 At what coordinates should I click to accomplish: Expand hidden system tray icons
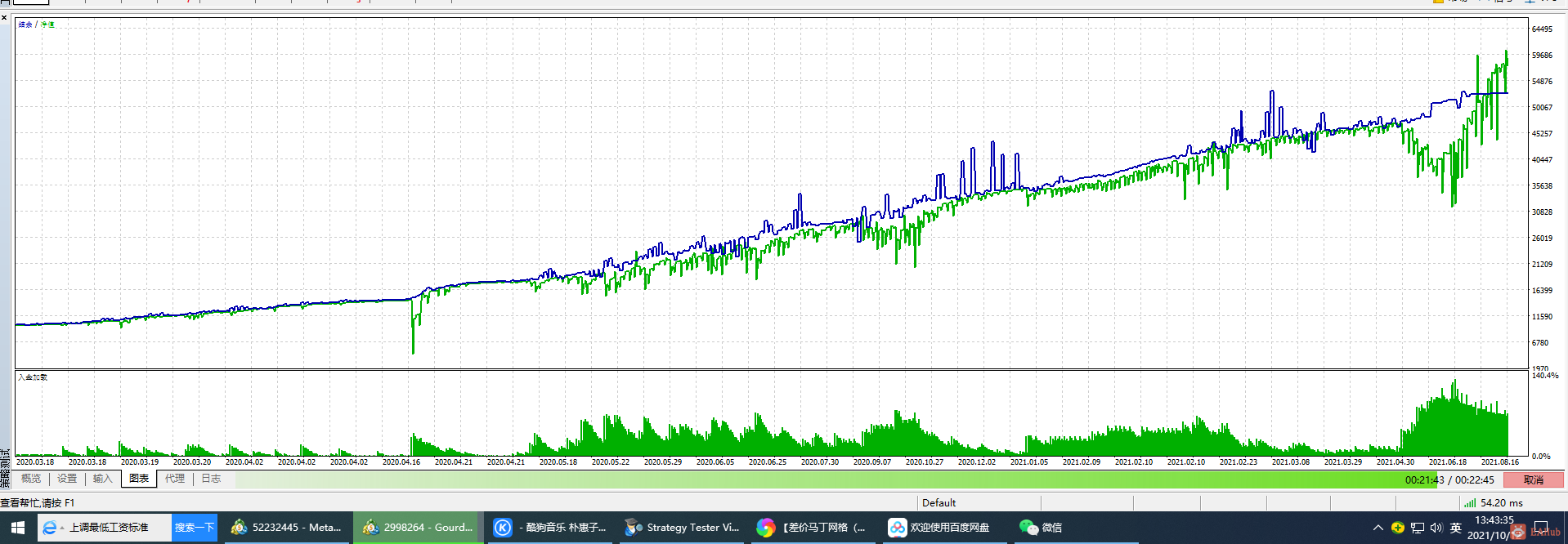1378,528
